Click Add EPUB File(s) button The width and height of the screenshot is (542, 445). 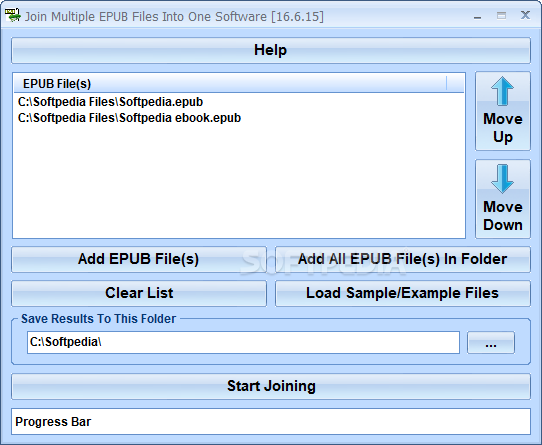click(x=139, y=259)
